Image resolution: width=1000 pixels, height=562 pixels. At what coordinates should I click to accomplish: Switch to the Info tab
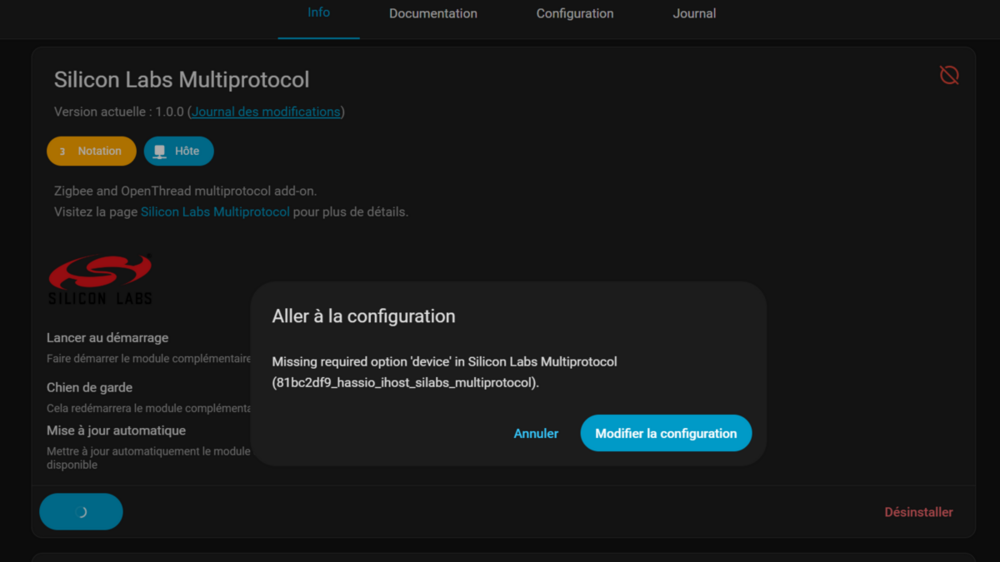point(318,13)
